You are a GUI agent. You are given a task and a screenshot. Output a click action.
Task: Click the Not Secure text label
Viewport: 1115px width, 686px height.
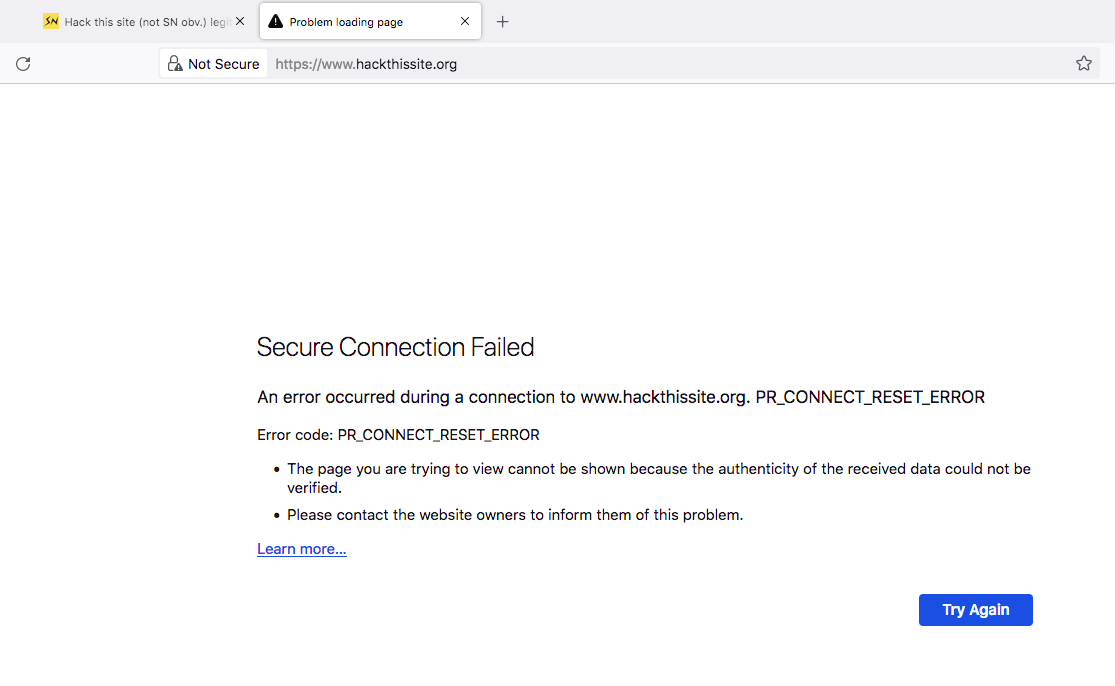point(224,64)
